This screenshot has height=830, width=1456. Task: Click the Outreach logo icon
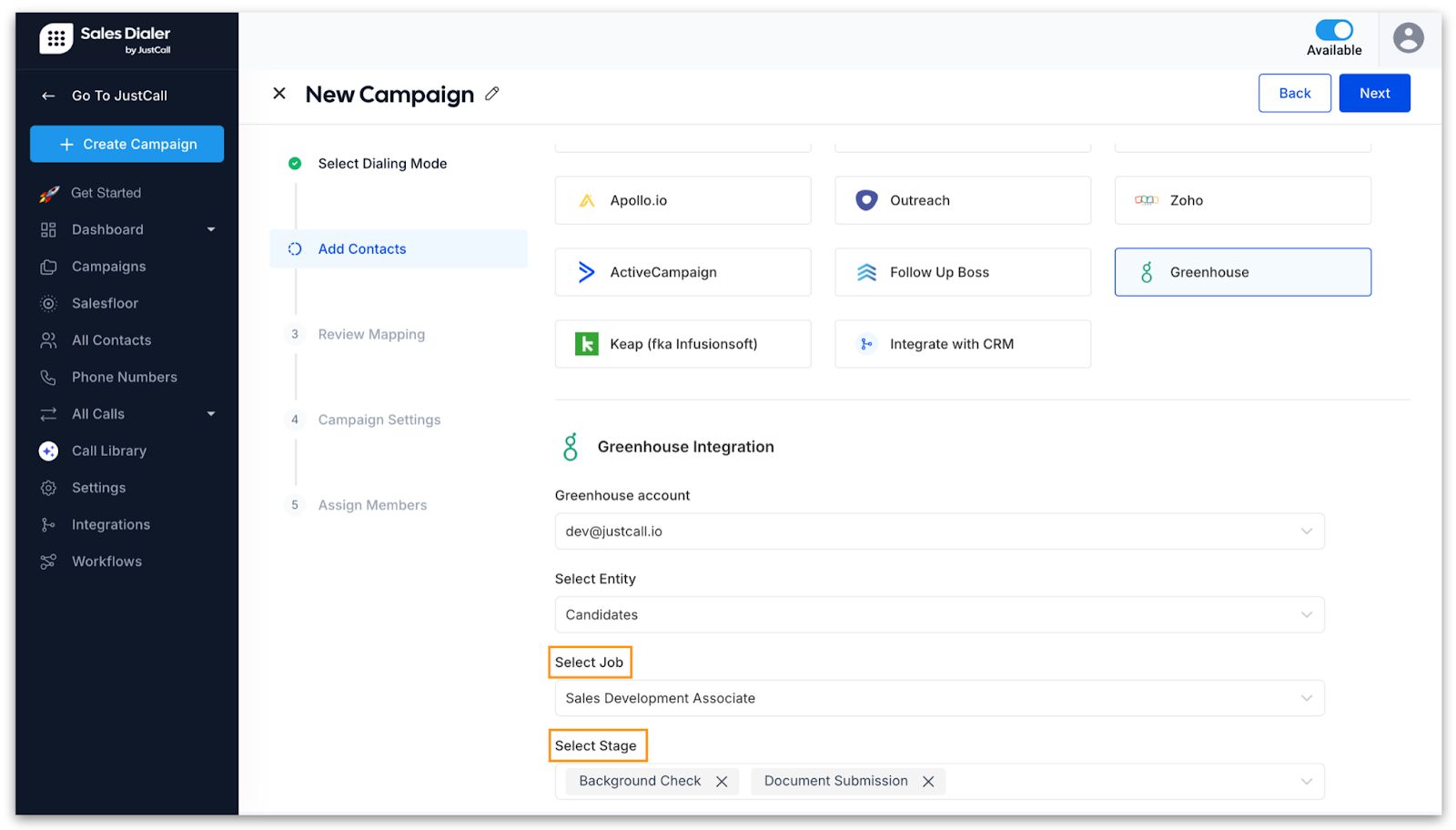click(x=866, y=200)
